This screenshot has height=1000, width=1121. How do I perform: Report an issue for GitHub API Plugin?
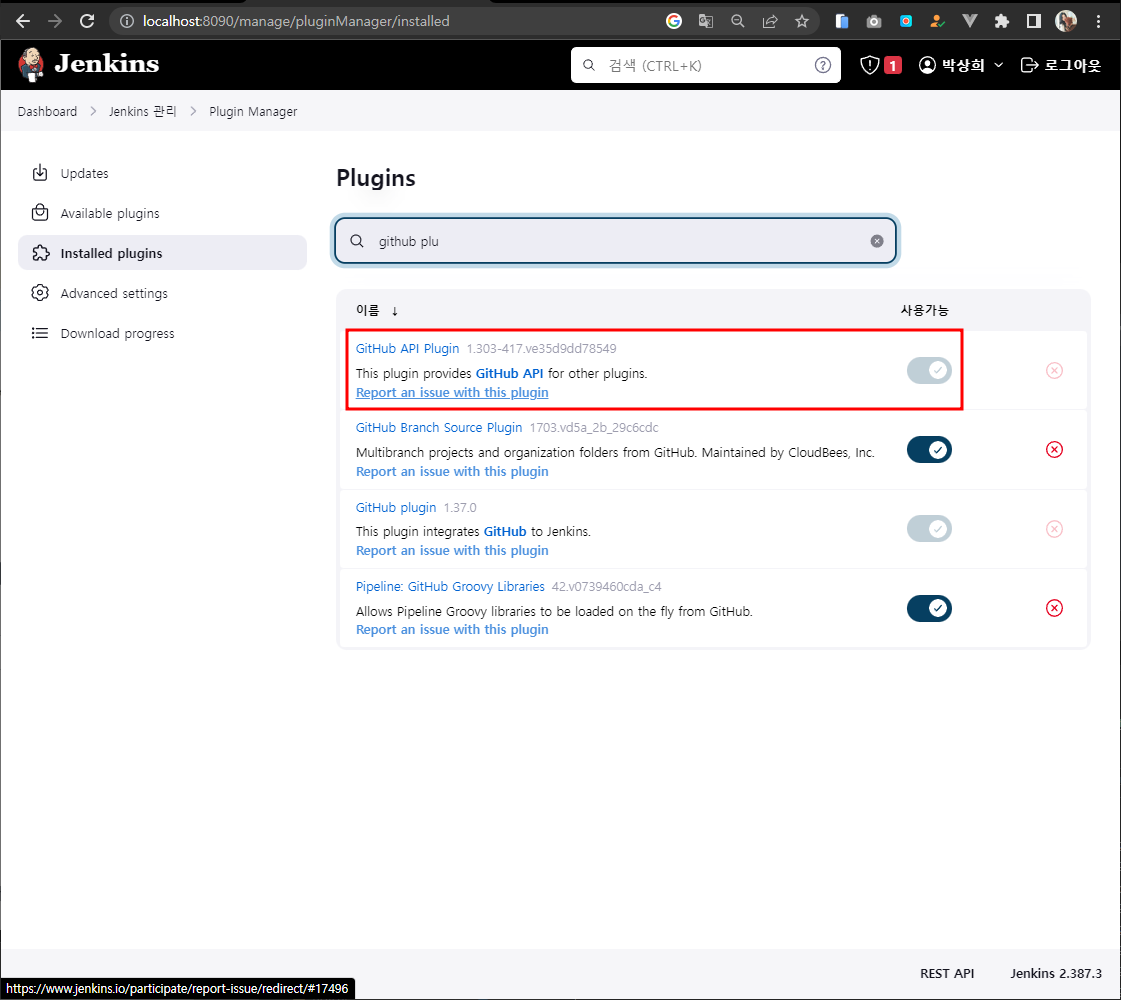tap(452, 392)
